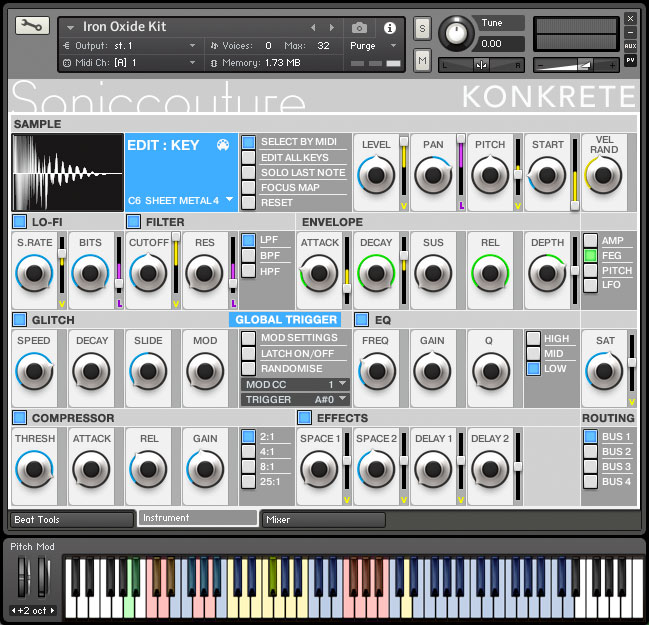Switch to the Mixer tab
Viewport: 649px width, 625px height.
(x=322, y=520)
